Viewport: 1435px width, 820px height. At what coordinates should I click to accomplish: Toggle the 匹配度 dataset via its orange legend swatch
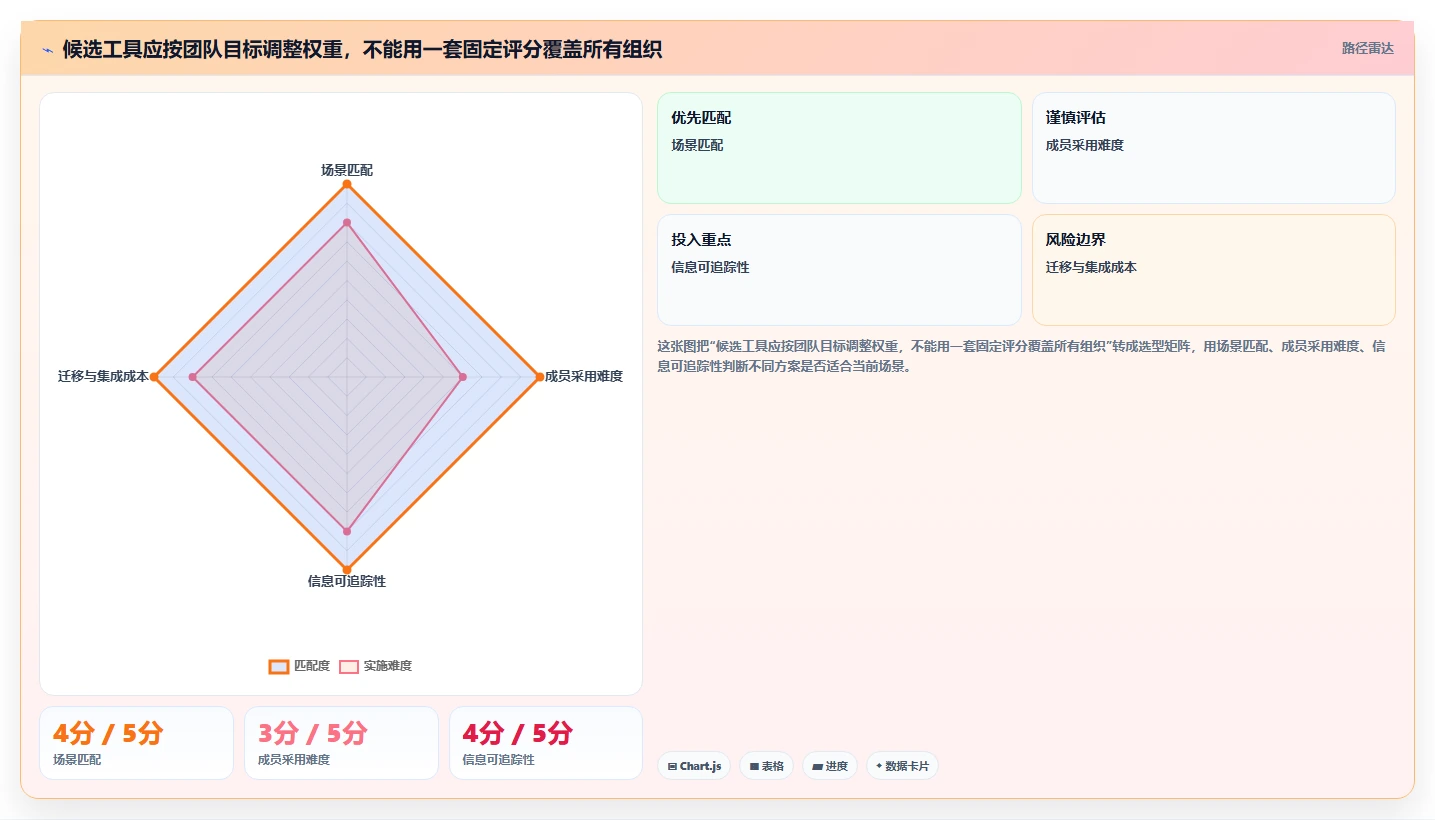[279, 666]
